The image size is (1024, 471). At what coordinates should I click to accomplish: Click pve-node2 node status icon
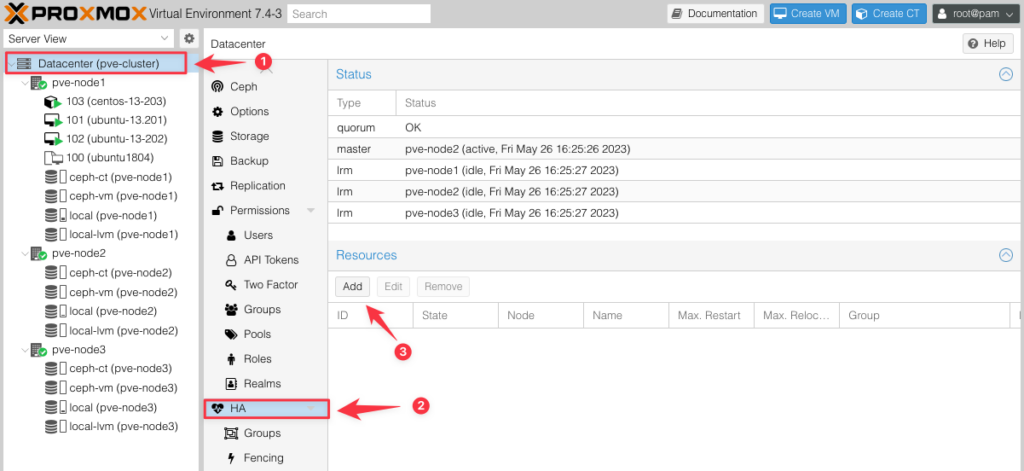tap(39, 253)
